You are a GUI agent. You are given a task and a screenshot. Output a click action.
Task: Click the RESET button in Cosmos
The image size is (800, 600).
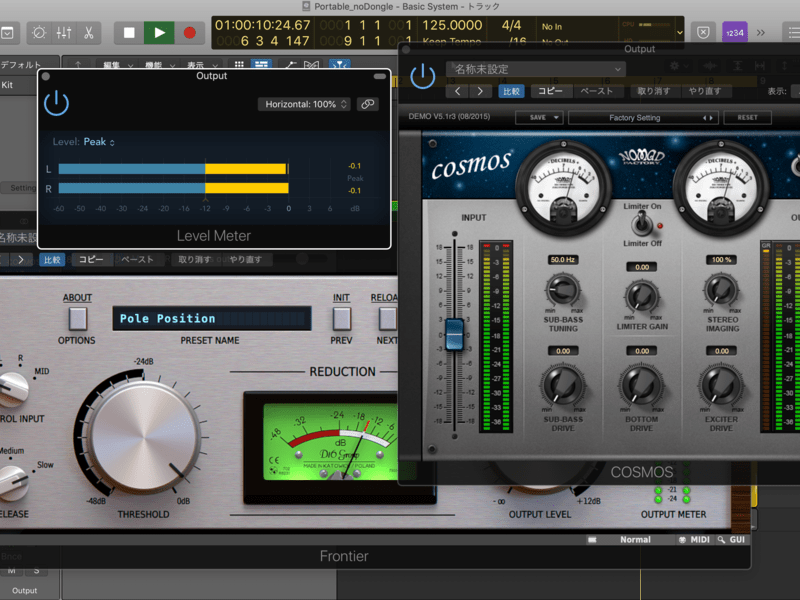(747, 117)
